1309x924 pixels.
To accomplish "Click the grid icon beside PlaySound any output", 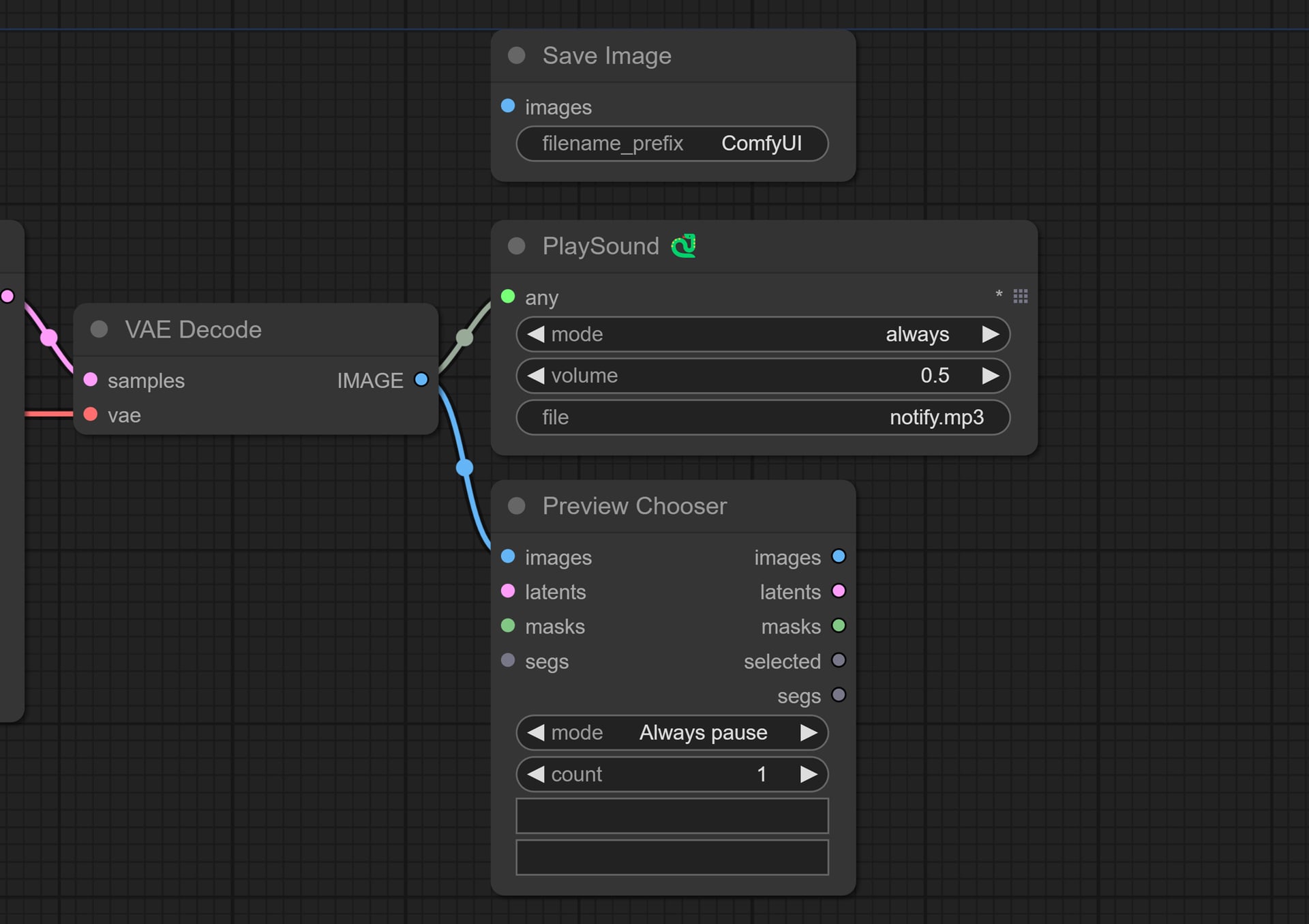I will pyautogui.click(x=1021, y=296).
